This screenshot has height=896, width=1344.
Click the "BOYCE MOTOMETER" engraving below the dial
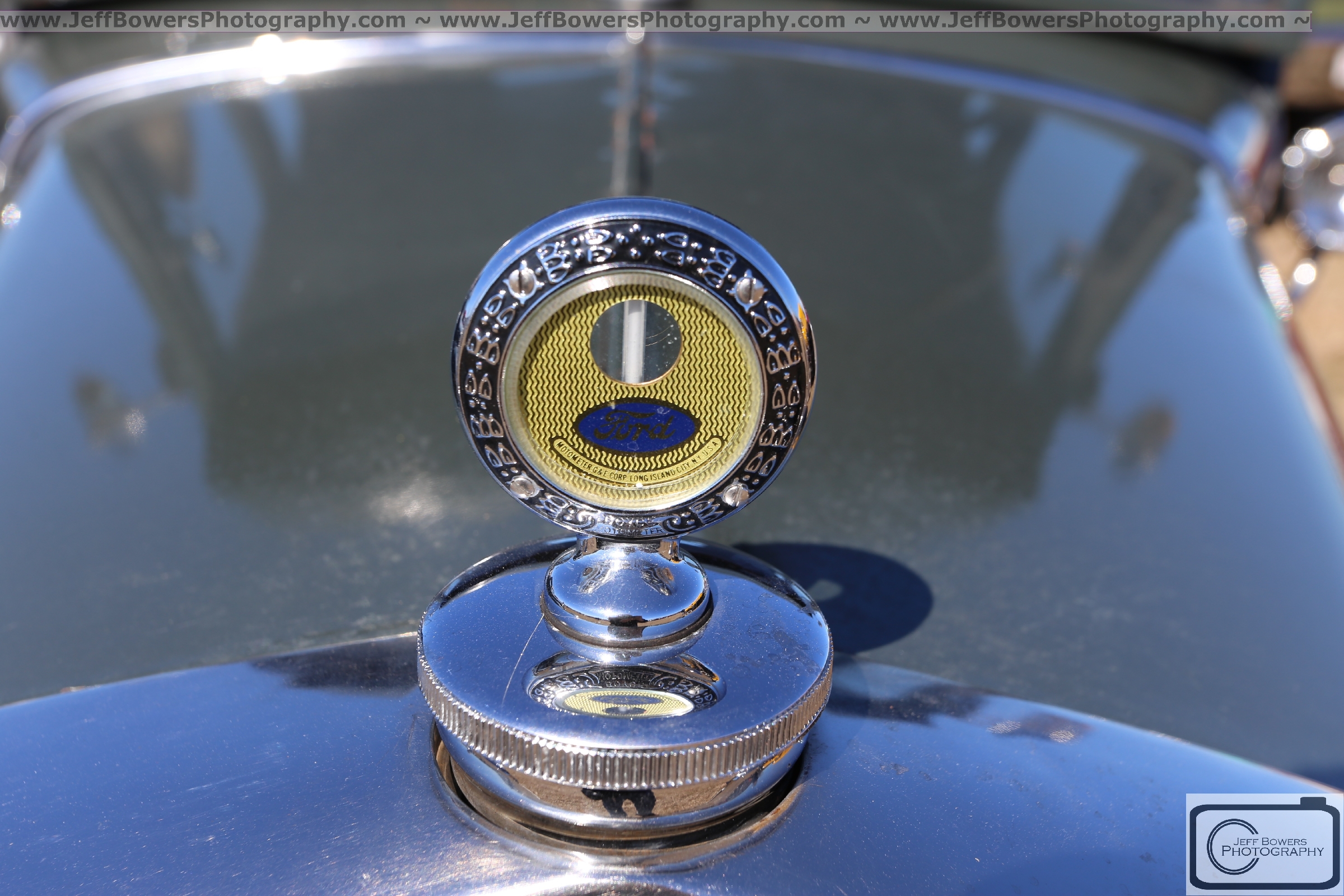point(632,526)
